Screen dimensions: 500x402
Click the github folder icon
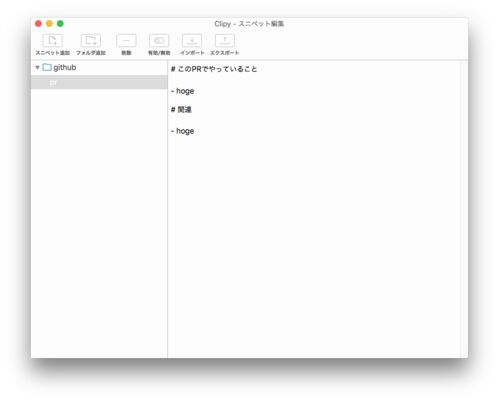(47, 67)
